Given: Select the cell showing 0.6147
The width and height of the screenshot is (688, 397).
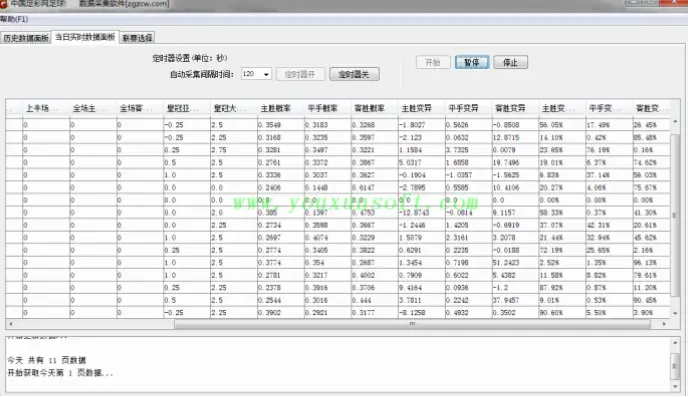Looking at the screenshot, I should 374,188.
